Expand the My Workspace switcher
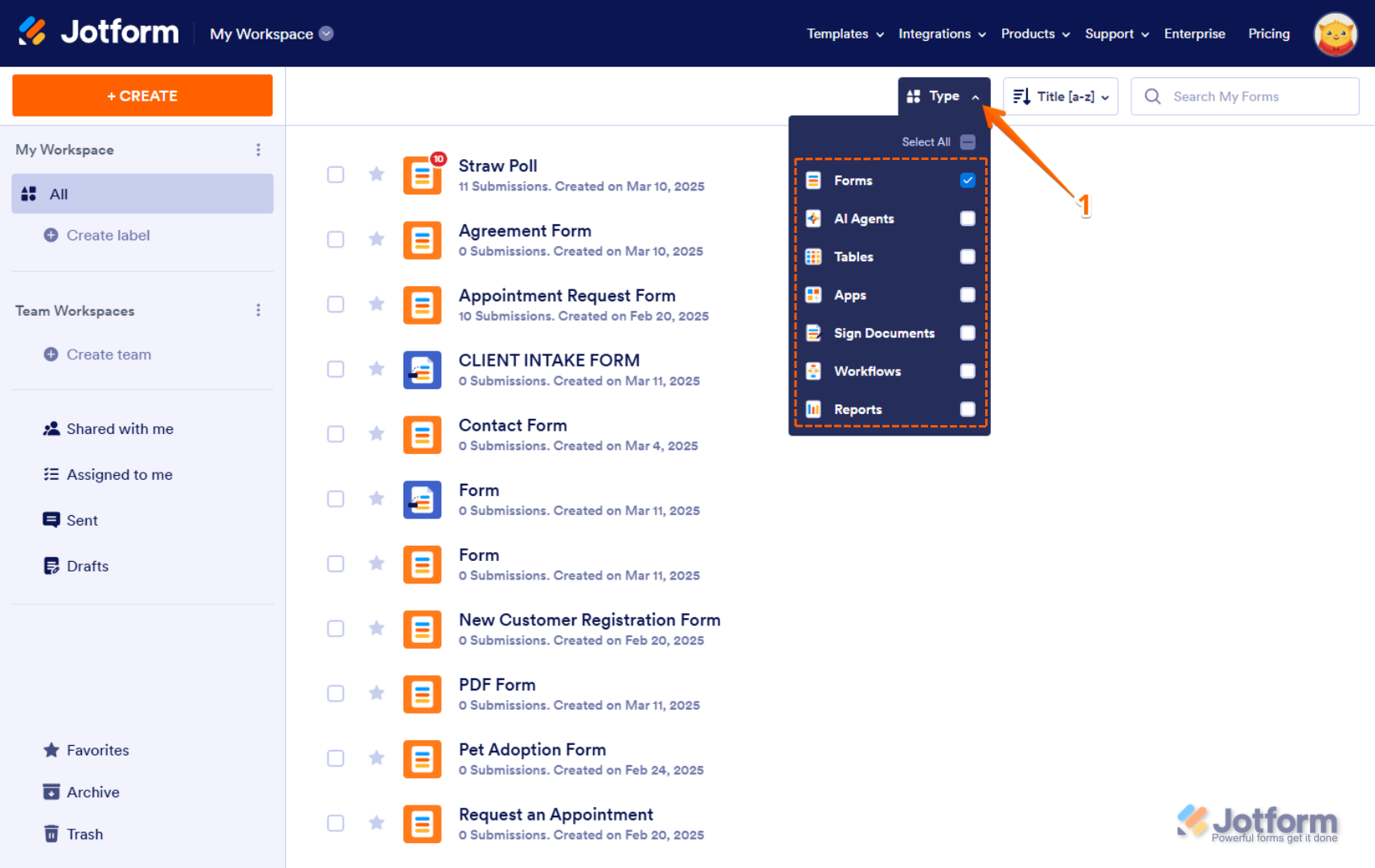Viewport: 1375px width, 868px height. (272, 34)
